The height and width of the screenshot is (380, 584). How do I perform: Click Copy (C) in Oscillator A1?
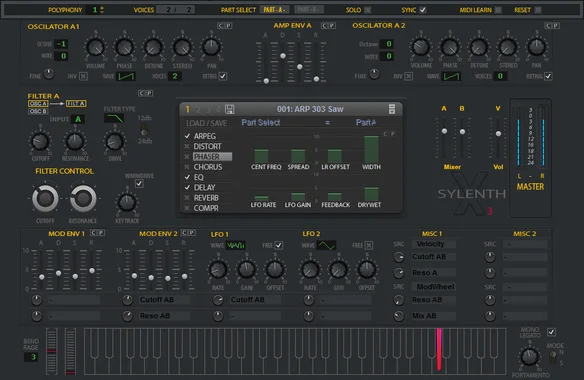coord(220,26)
